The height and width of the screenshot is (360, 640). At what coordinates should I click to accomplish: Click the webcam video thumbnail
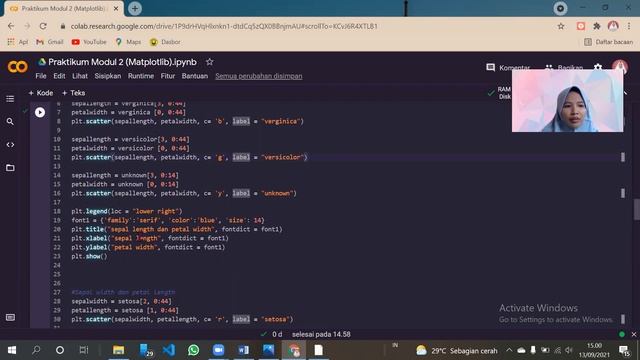(x=567, y=100)
